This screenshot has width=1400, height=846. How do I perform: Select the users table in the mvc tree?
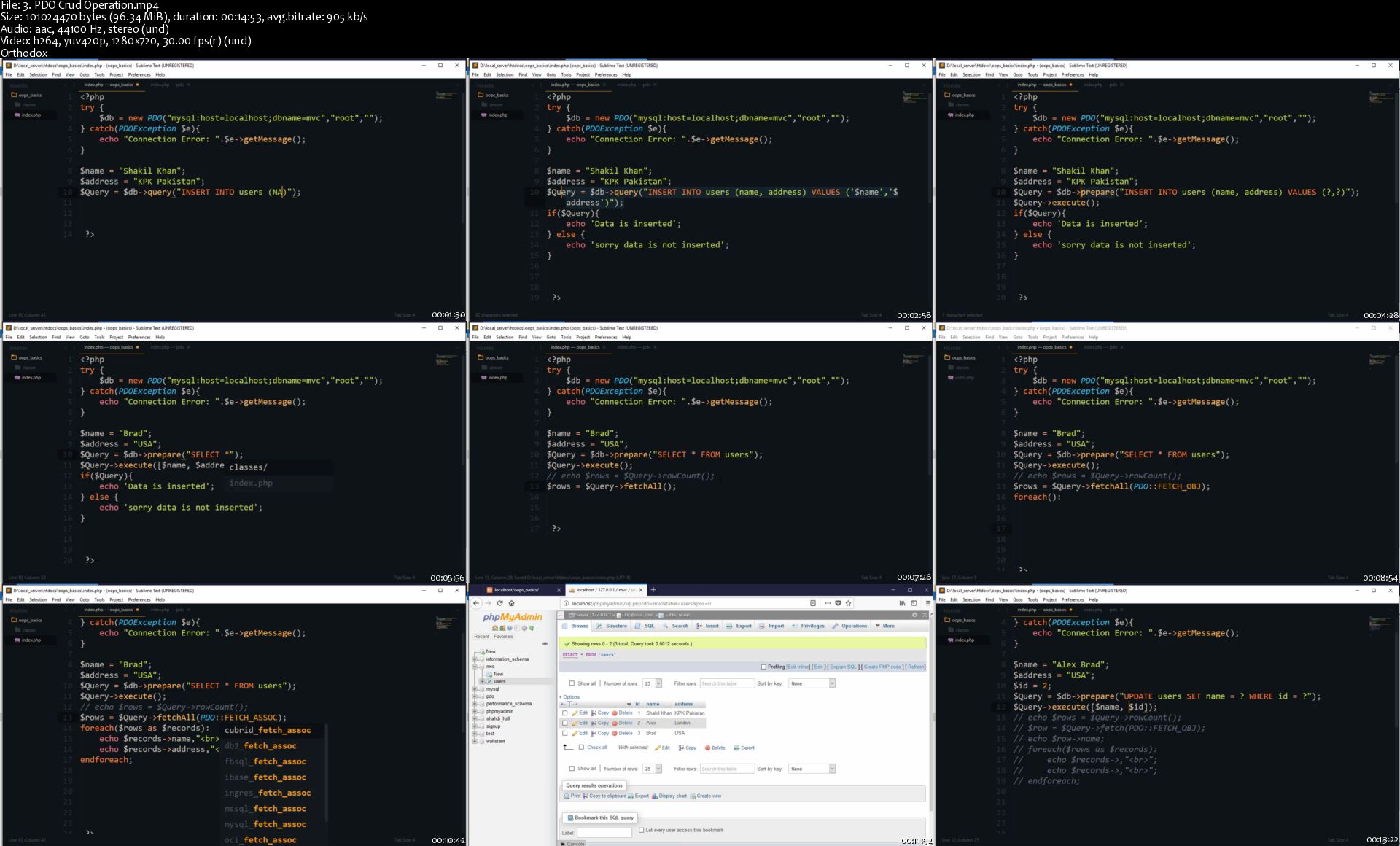[x=499, y=682]
